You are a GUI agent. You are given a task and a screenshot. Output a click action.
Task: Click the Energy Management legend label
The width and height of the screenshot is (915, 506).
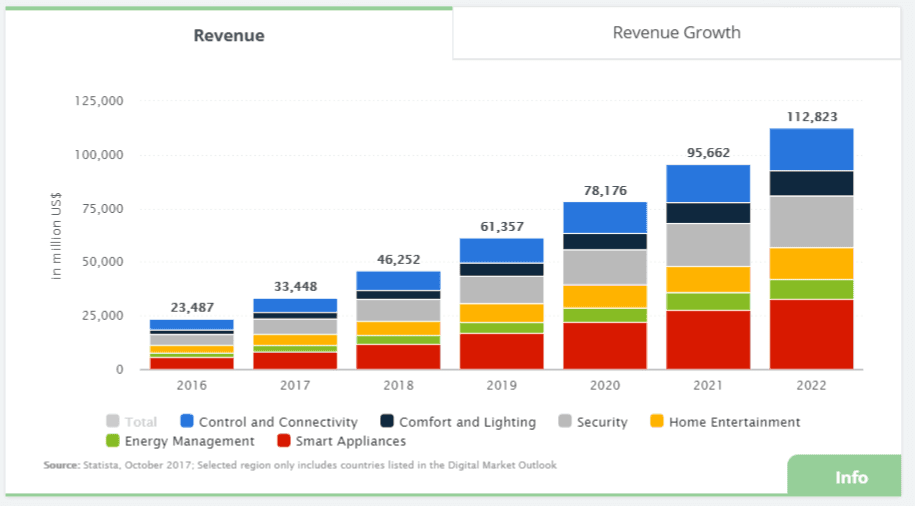pos(190,441)
